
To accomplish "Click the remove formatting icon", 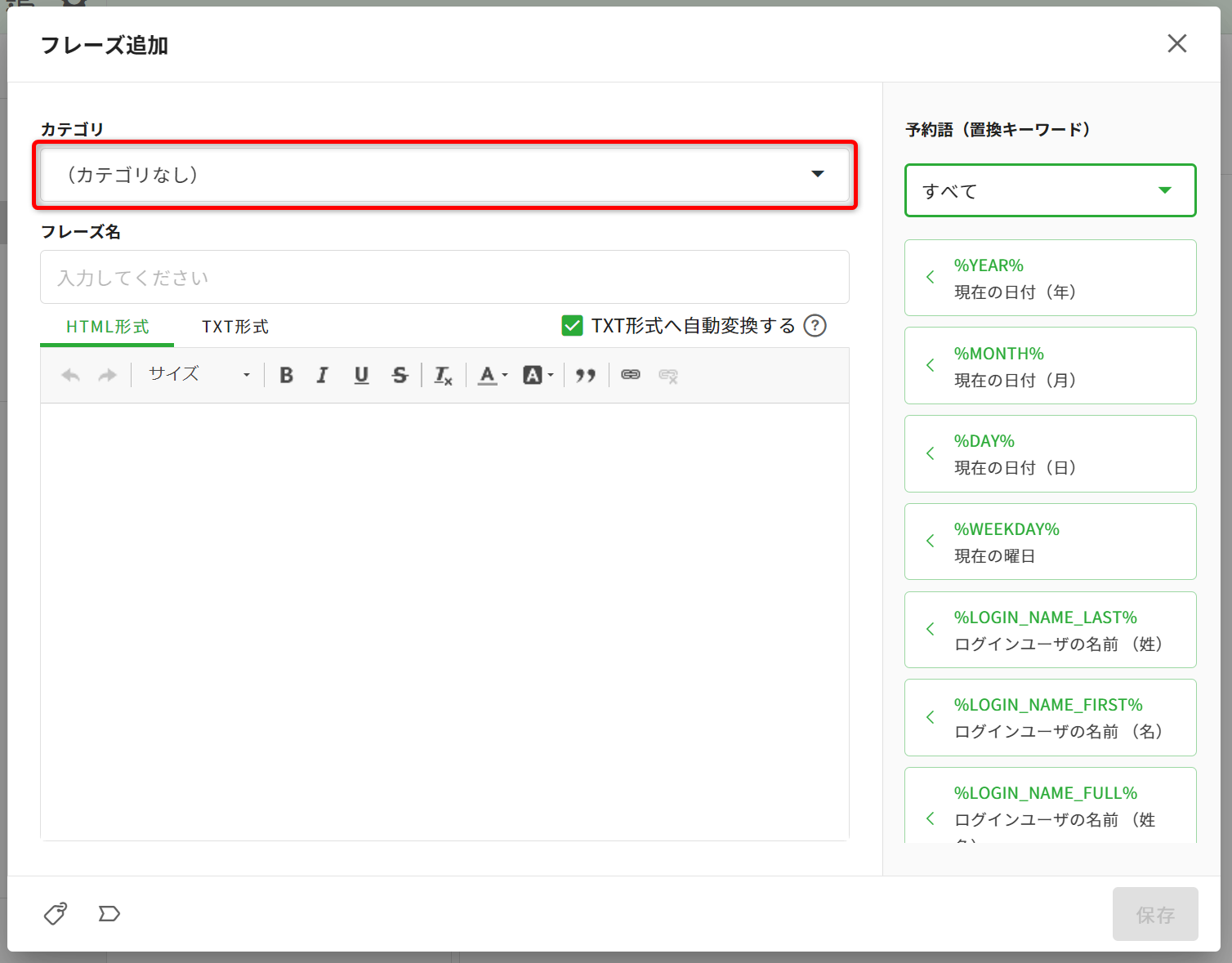I will coord(443,375).
